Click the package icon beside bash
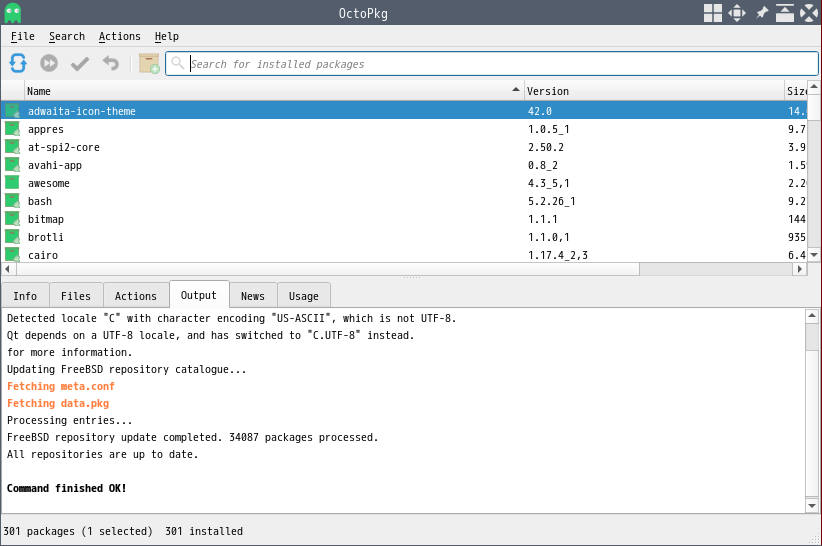The height and width of the screenshot is (546, 822). [x=13, y=201]
